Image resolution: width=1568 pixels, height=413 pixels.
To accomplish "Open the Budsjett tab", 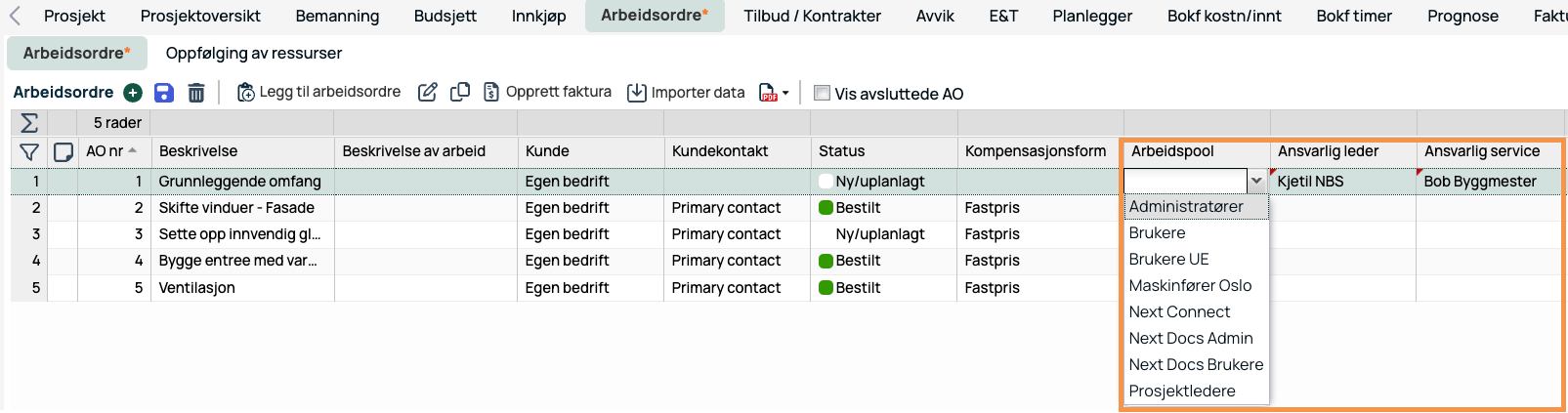I will [x=445, y=16].
